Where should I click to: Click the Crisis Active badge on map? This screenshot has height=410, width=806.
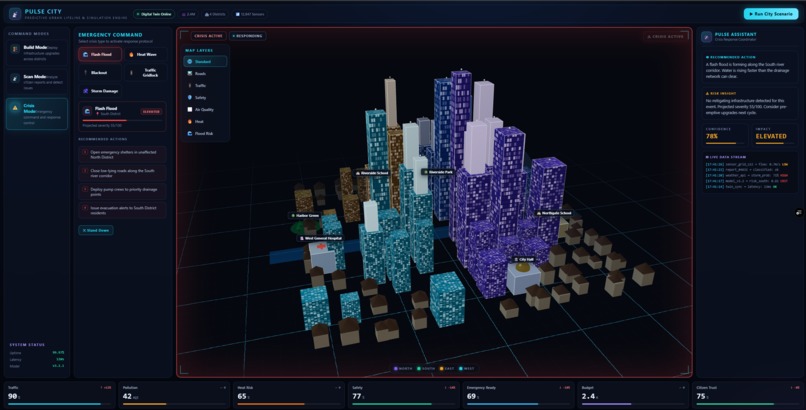208,36
